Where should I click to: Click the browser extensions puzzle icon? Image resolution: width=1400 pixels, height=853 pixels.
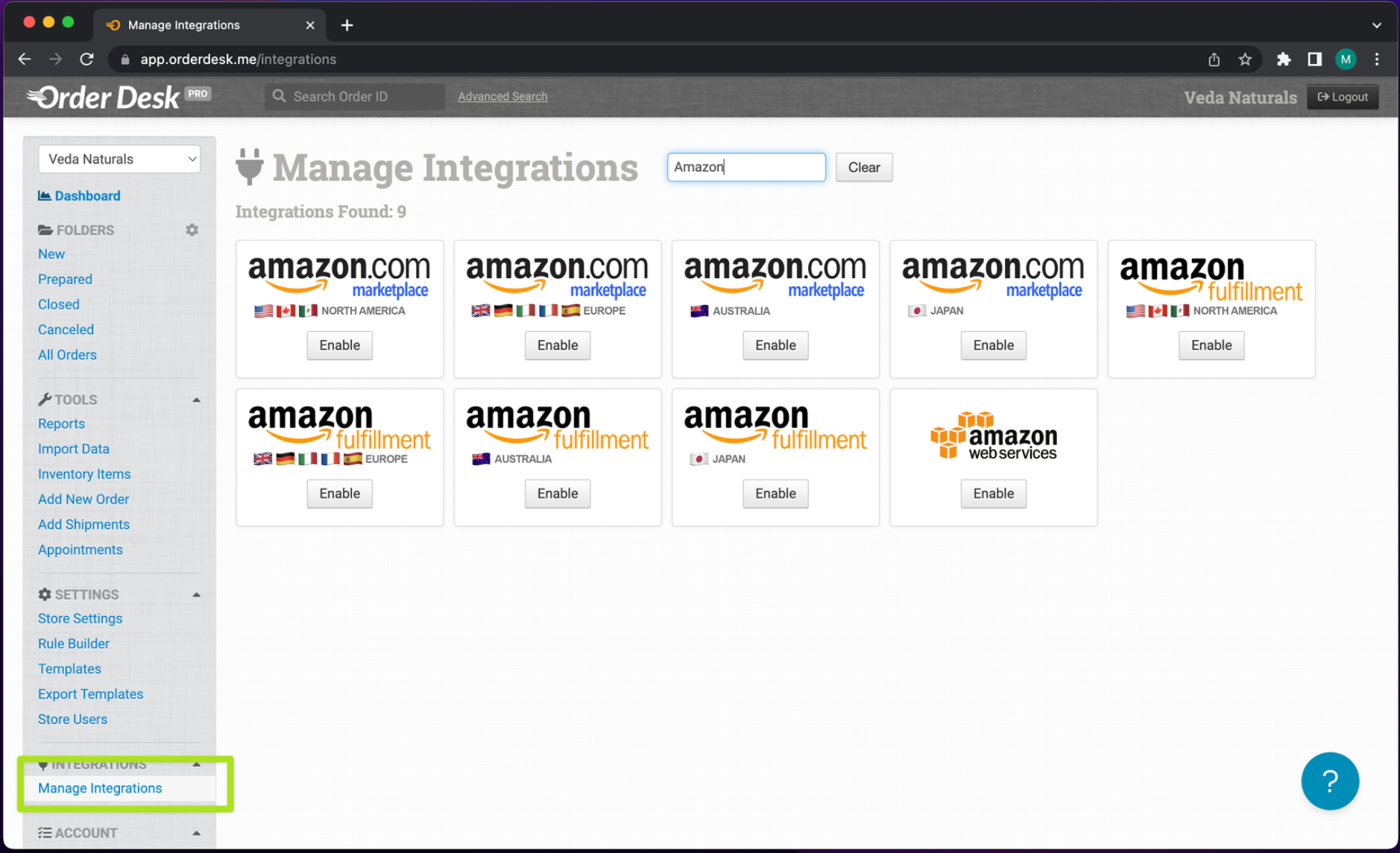tap(1283, 60)
